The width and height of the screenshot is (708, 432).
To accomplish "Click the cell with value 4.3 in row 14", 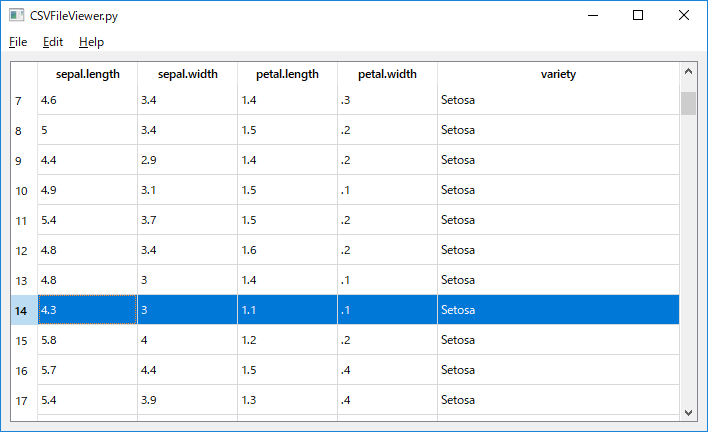I will click(88, 310).
